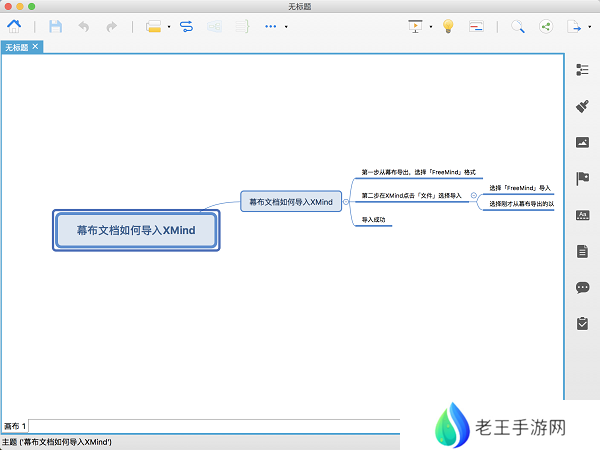Close the 无标题 tab
The height and width of the screenshot is (450, 600).
click(35, 47)
